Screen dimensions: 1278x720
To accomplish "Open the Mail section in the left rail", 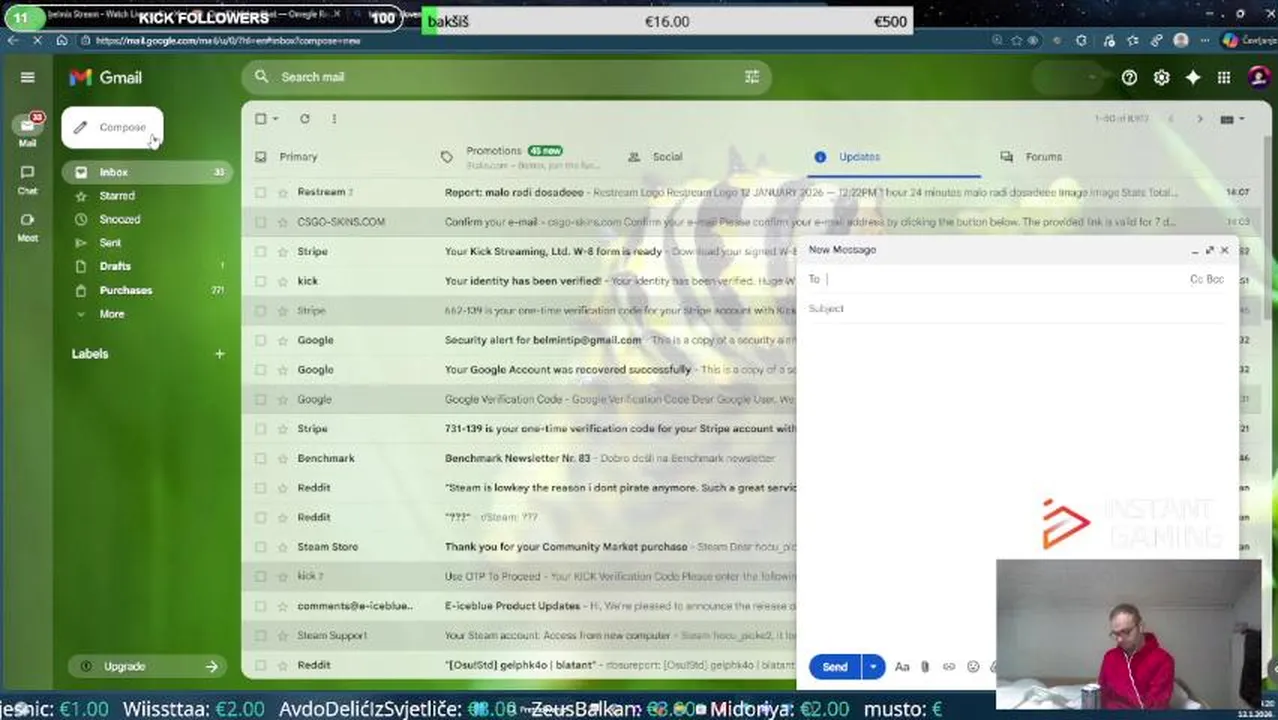I will tap(28, 129).
